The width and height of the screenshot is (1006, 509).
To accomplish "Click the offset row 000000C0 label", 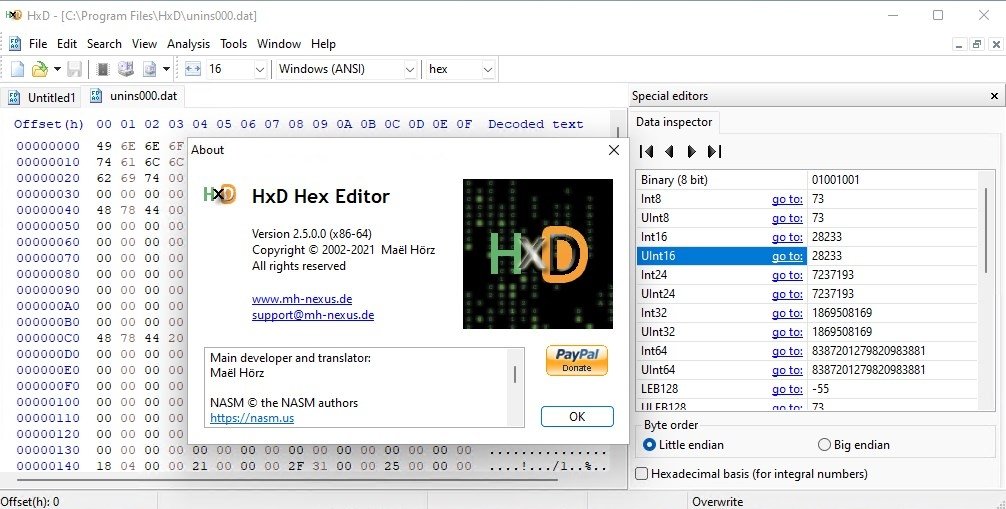I will pos(48,338).
